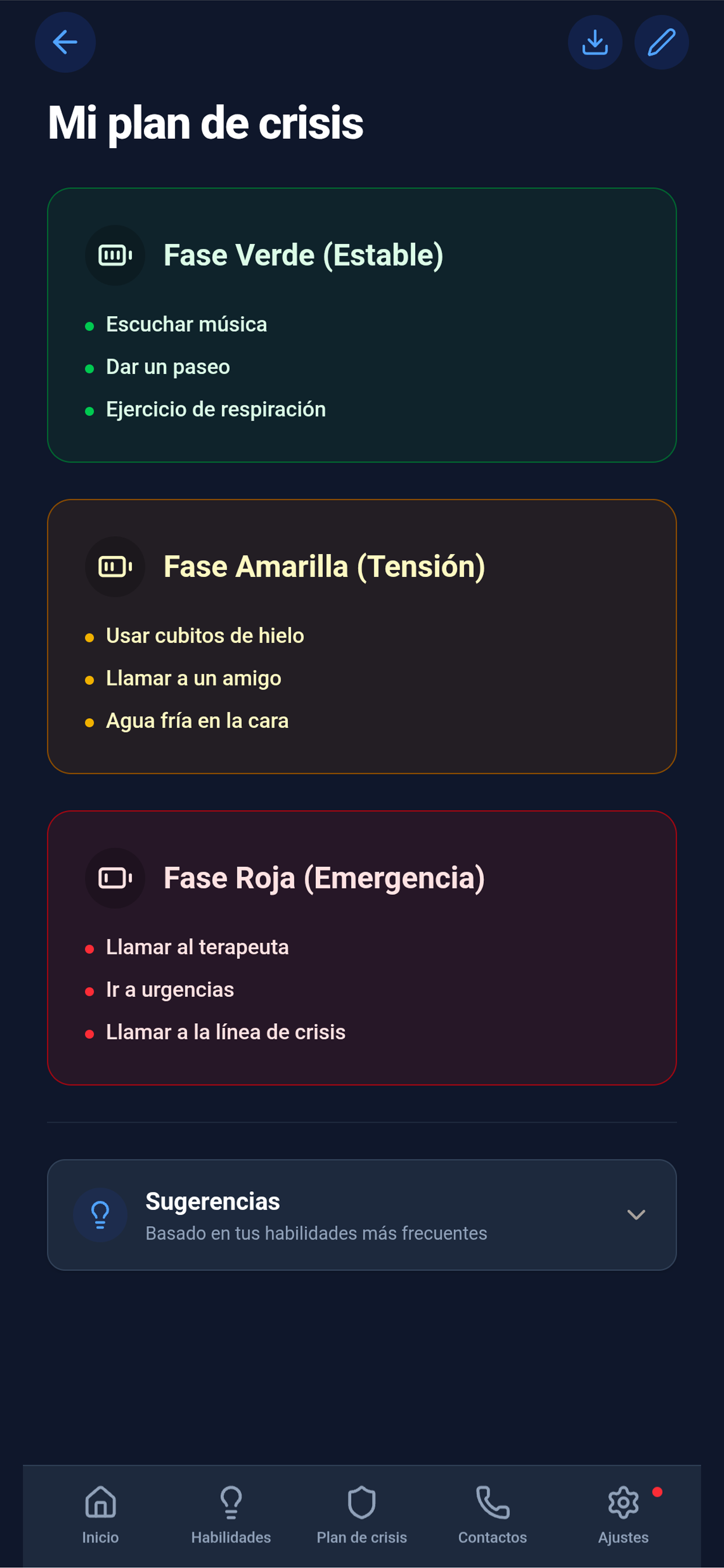Image resolution: width=724 pixels, height=1568 pixels.
Task: Select the full battery icon of Fase Verde
Action: pyautogui.click(x=115, y=255)
